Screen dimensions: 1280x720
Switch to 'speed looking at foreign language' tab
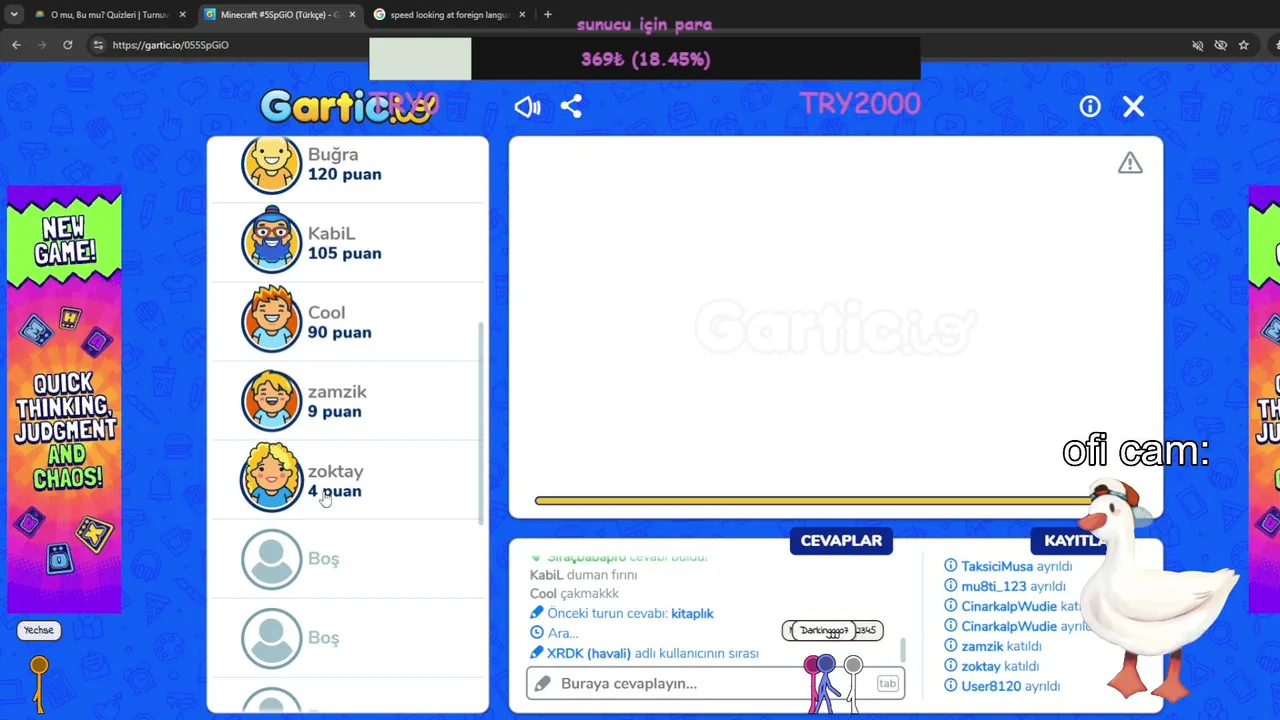coord(448,15)
